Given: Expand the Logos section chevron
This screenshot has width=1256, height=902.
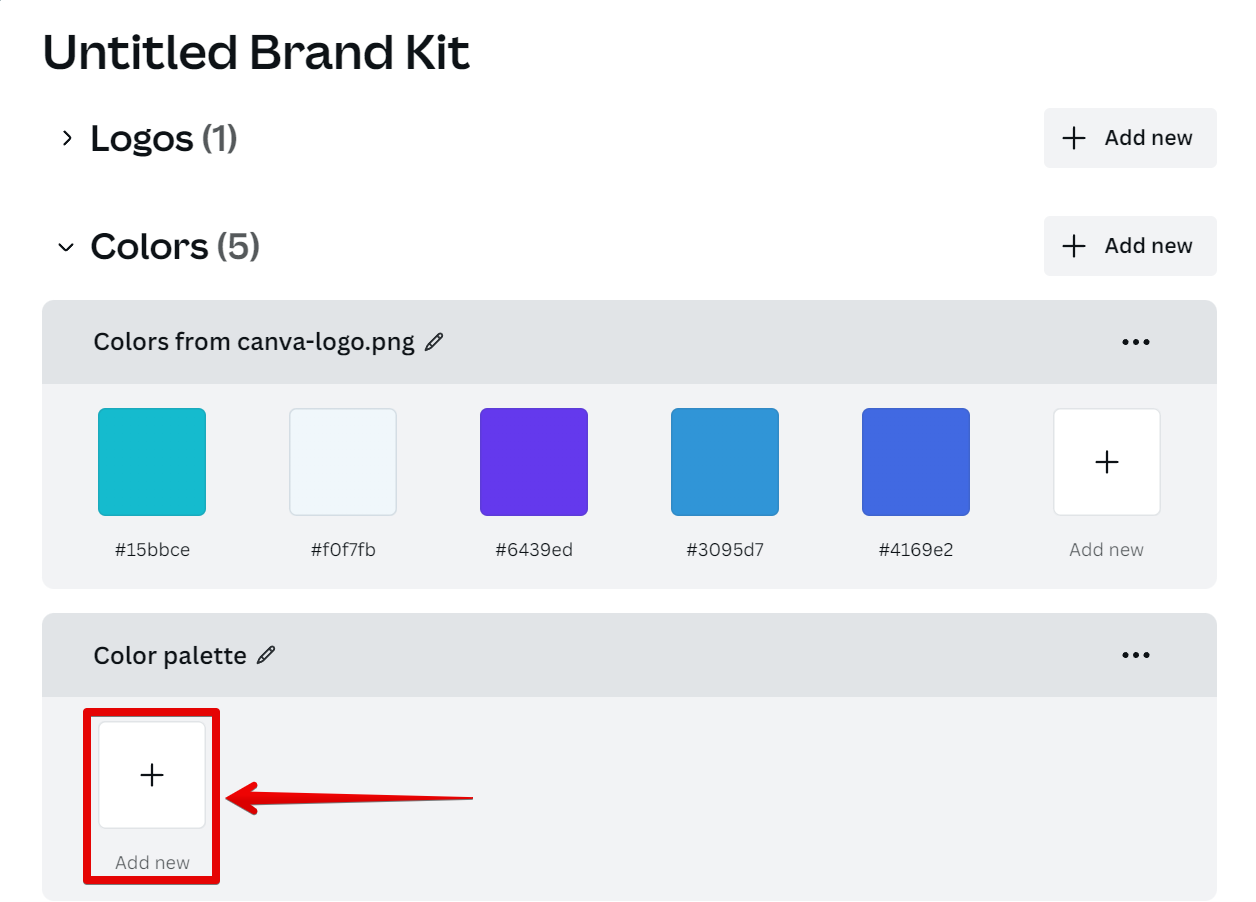Looking at the screenshot, I should pos(67,138).
